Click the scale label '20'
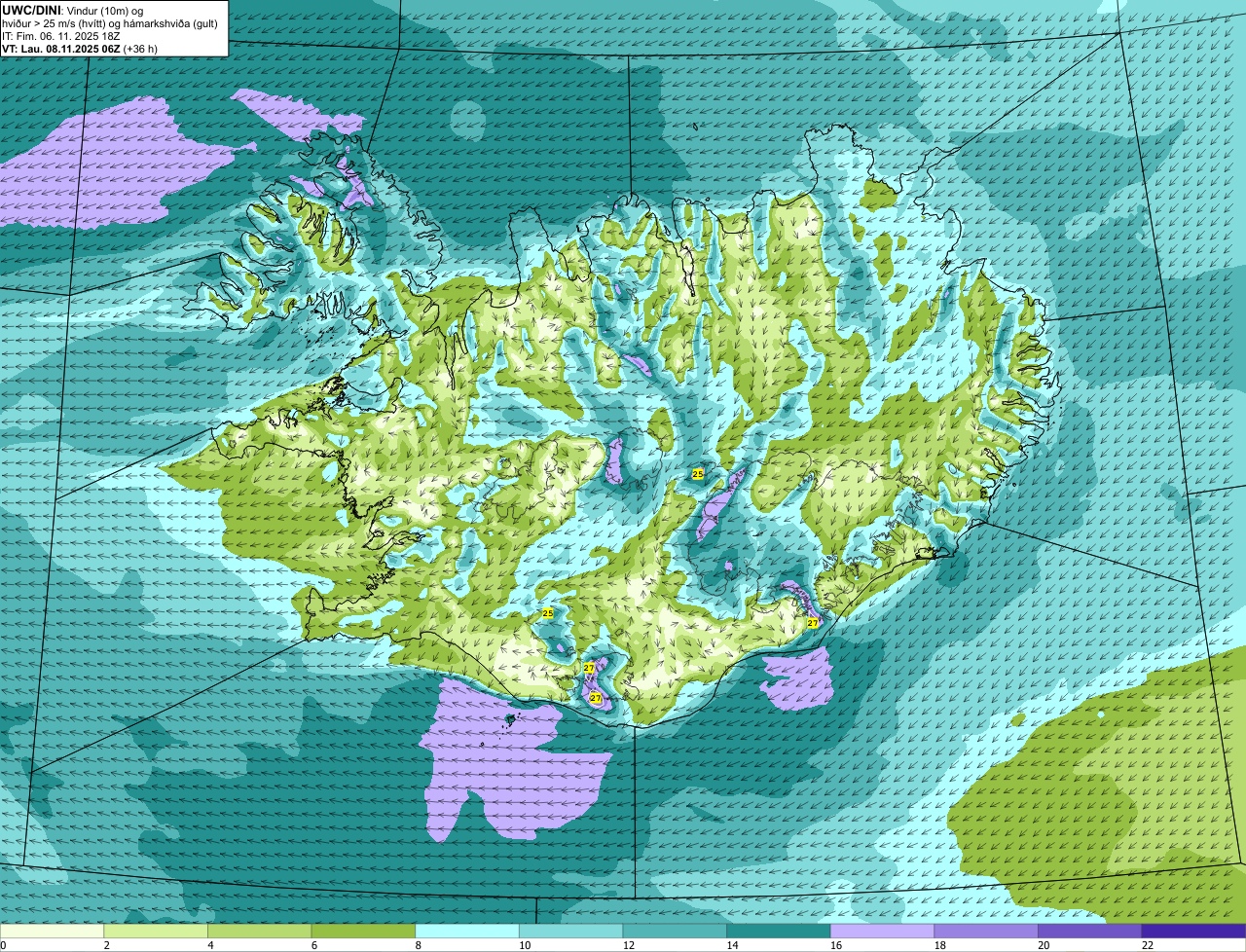1246x952 pixels. click(x=1044, y=945)
